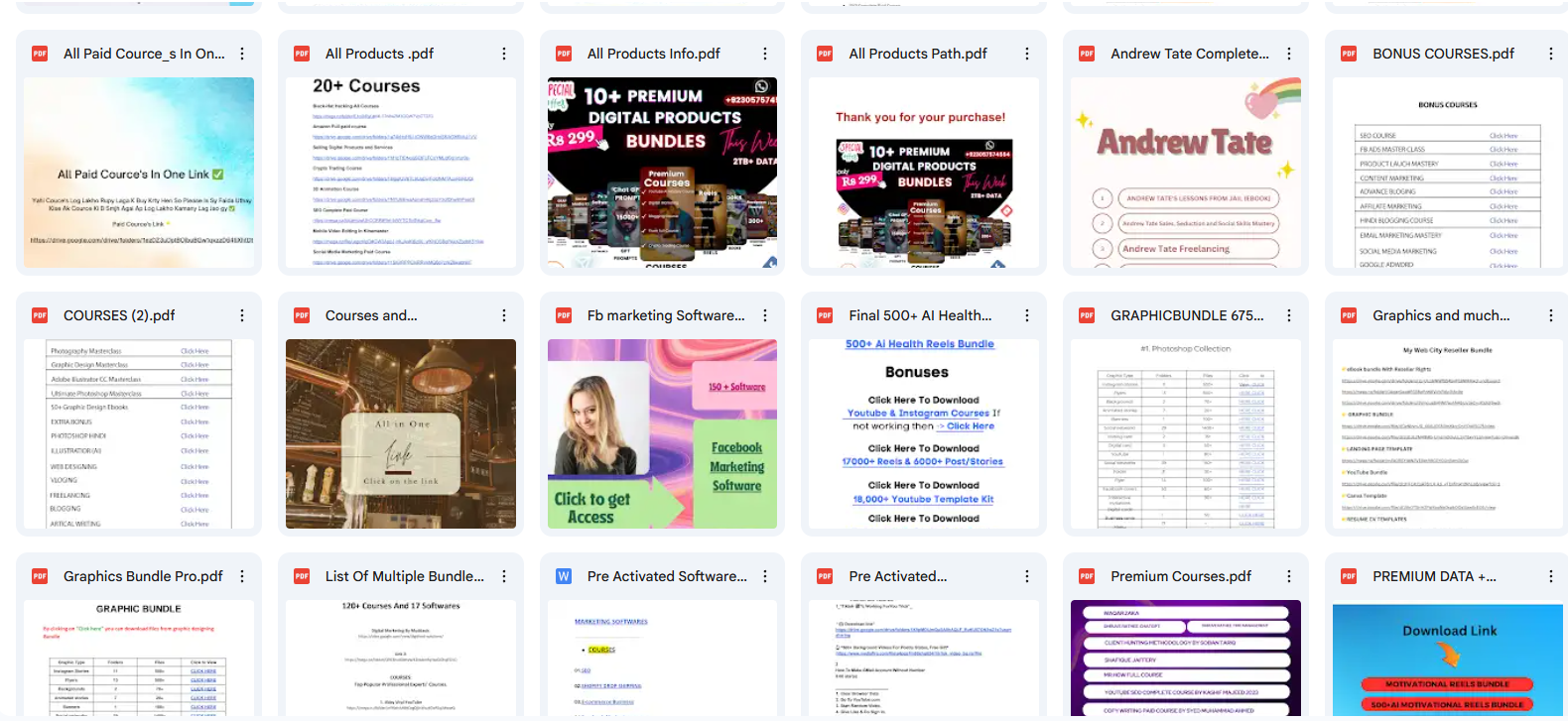Viewport: 1568px width, 721px height.
Task: Click the Word icon of Pre Activated Software...
Action: tap(564, 576)
